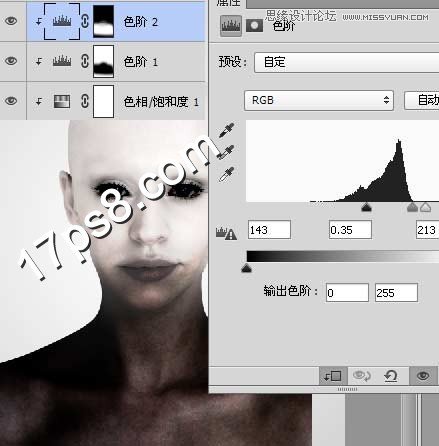Click the histogram warning recalculate icon
The height and width of the screenshot is (446, 439).
[226, 233]
